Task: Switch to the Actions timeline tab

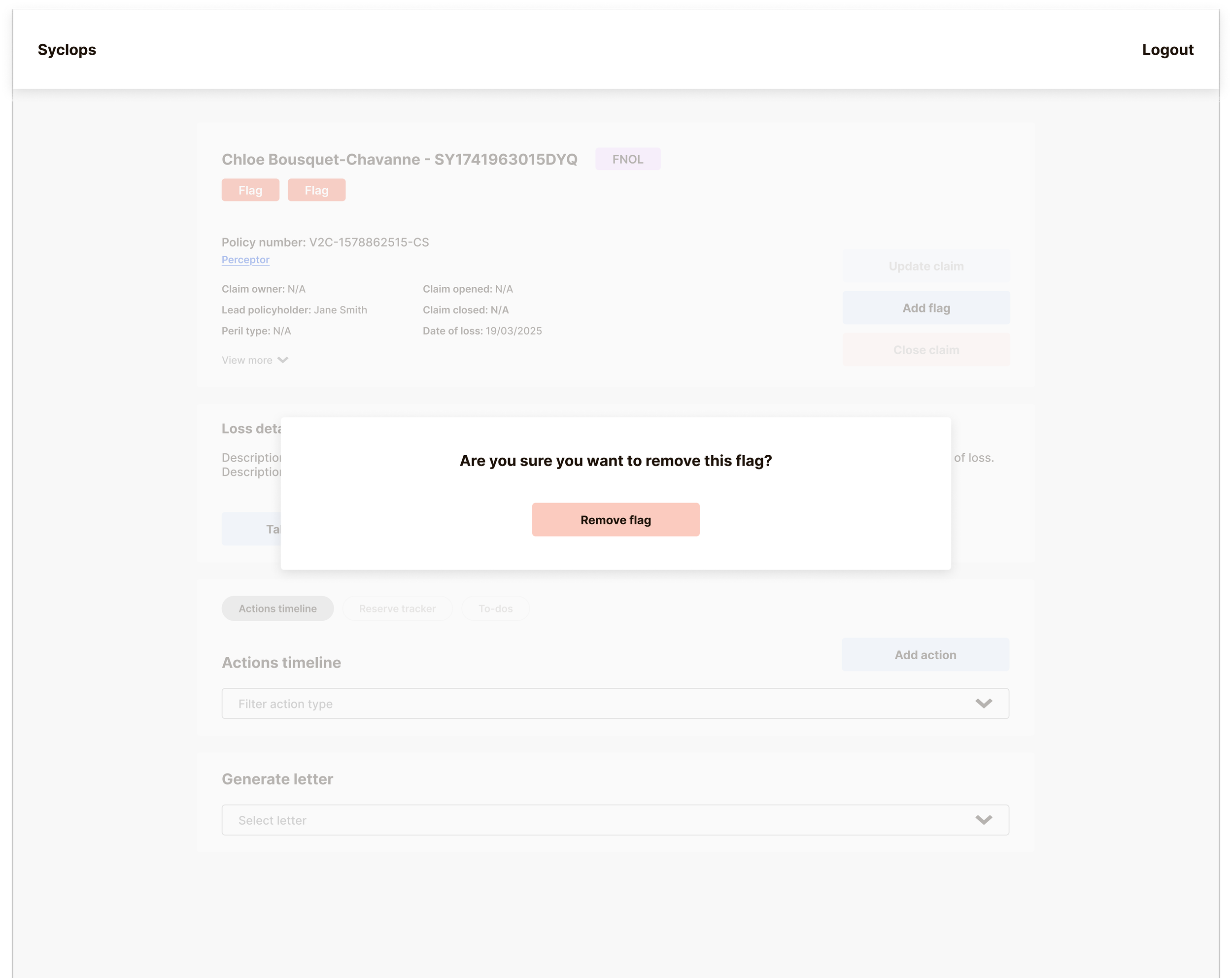Action: 278,608
